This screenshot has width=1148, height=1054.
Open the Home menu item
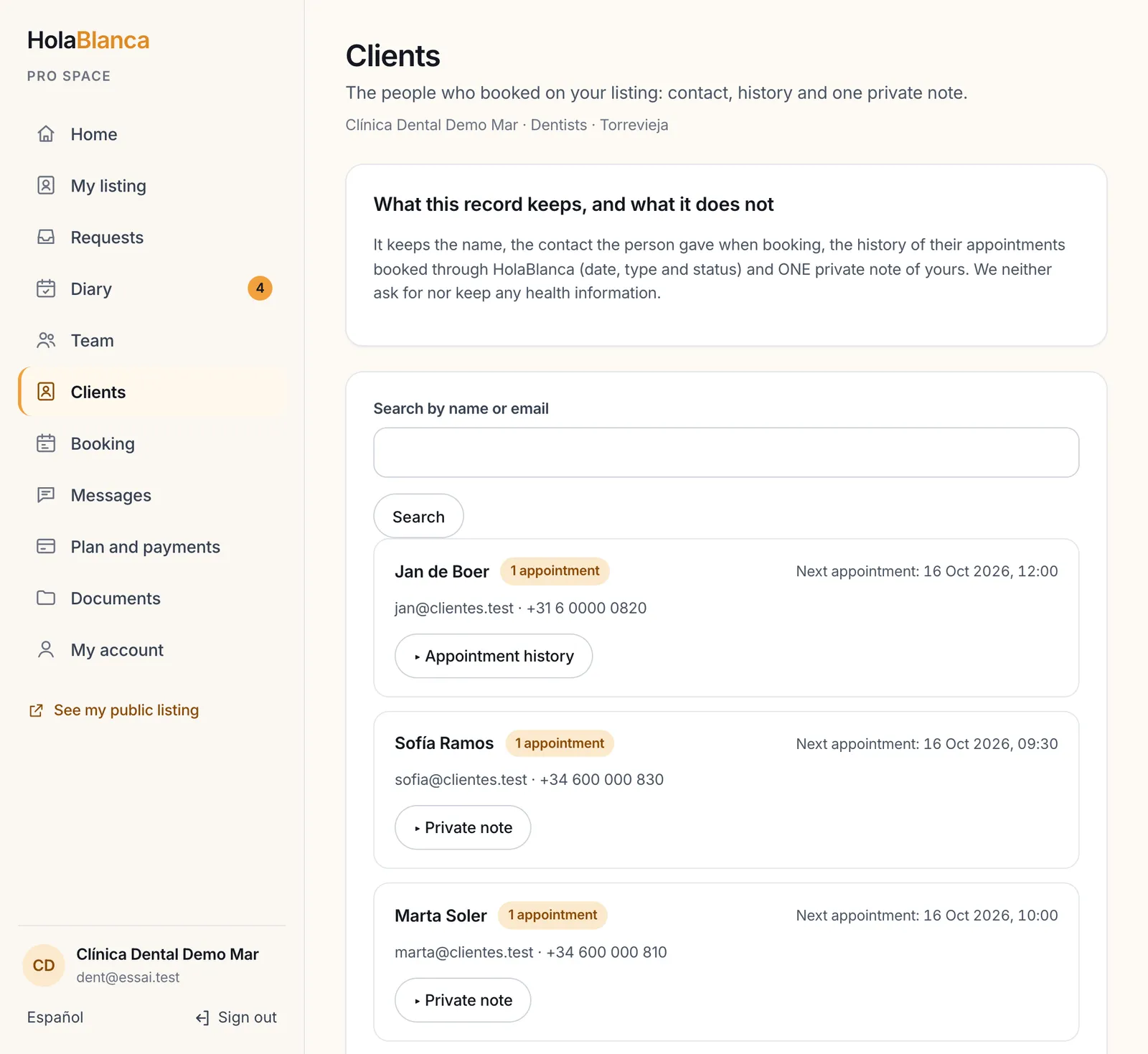point(154,134)
